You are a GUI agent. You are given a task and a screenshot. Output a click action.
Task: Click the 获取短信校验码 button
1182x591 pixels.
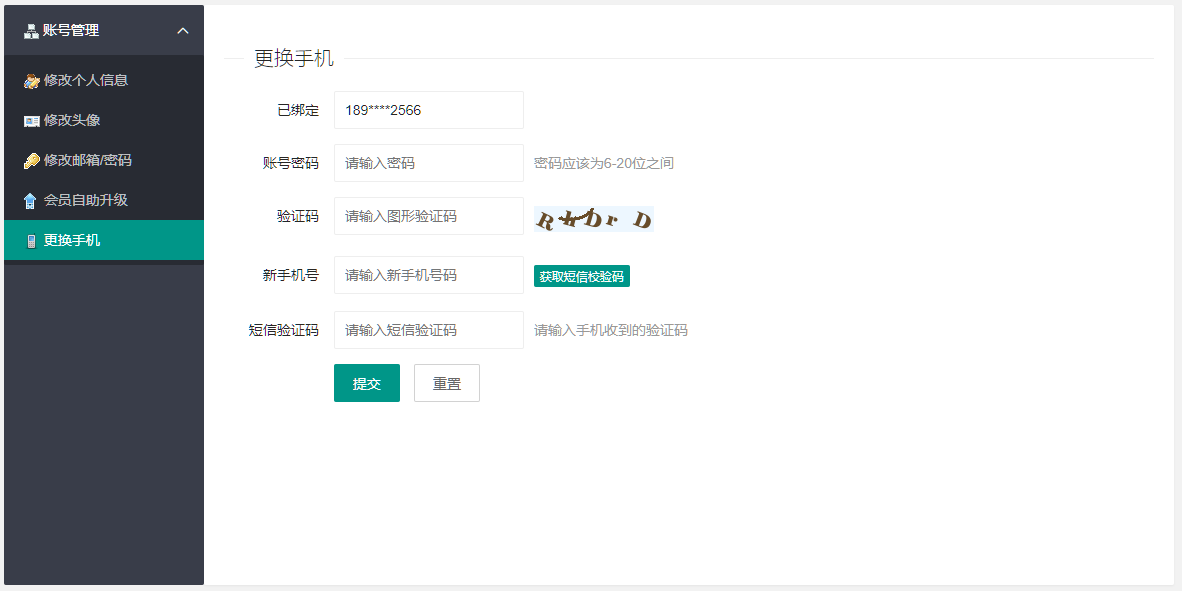tap(582, 276)
